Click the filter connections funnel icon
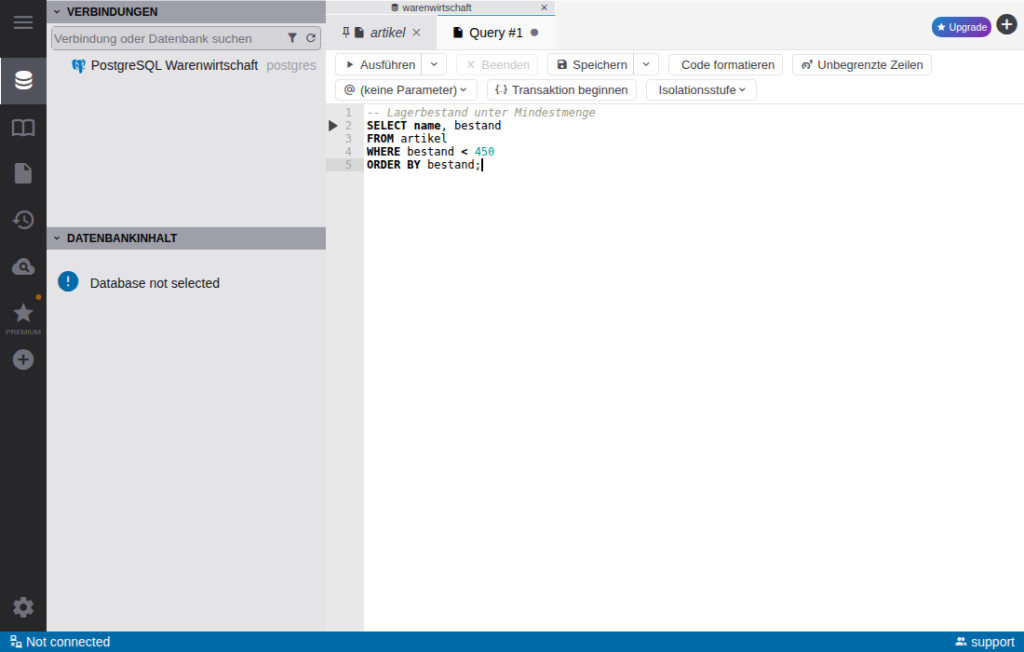 click(293, 38)
